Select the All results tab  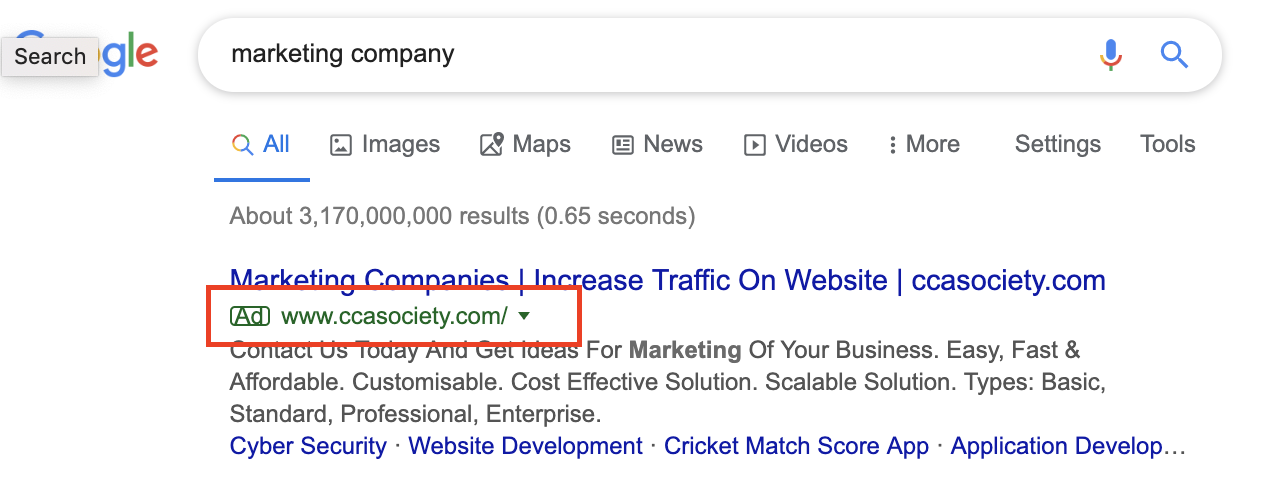click(x=262, y=145)
